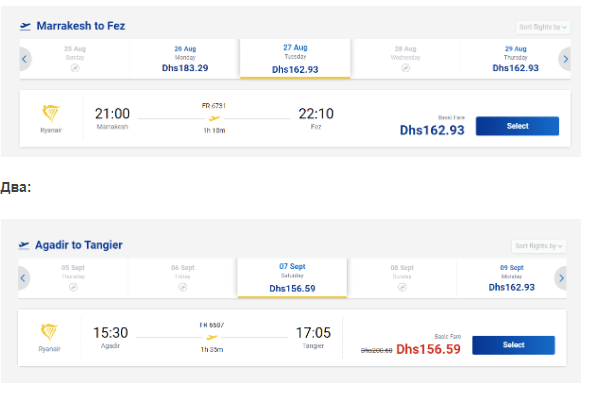
Task: Click the plane icon beside Agadir to Tangier
Action: pyautogui.click(x=24, y=245)
